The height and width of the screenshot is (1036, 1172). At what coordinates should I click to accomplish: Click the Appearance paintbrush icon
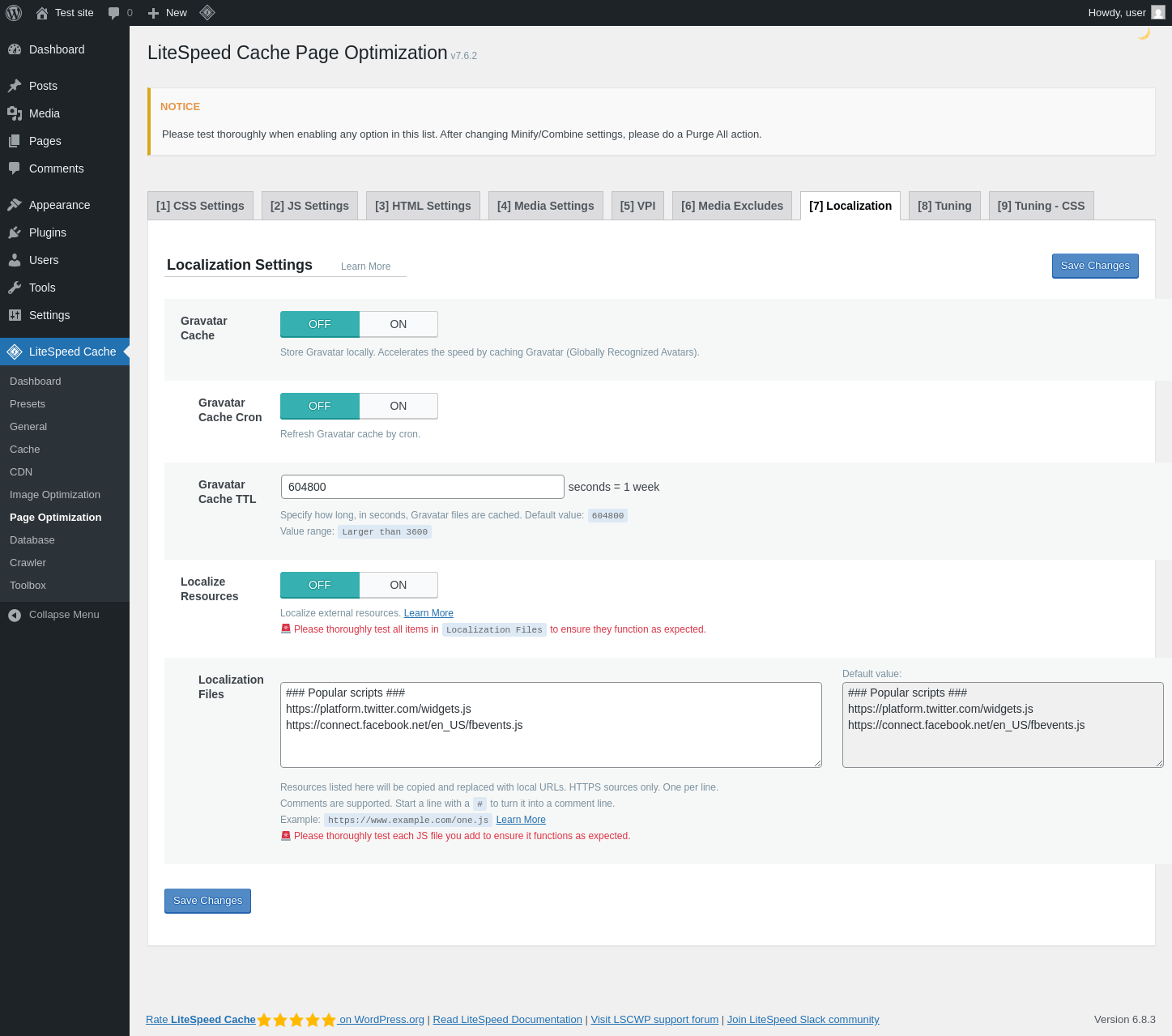(15, 205)
